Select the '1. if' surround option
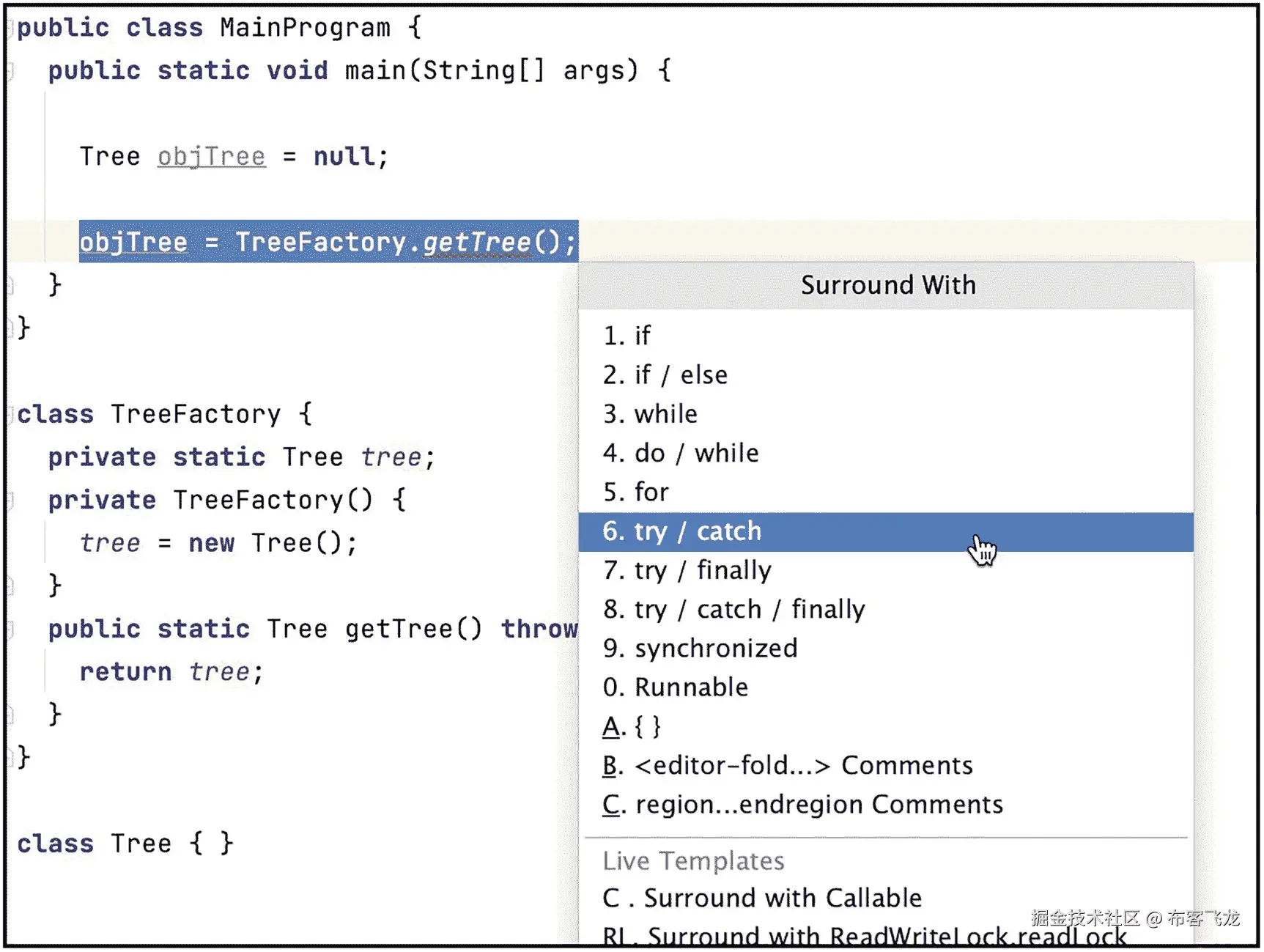This screenshot has height=952, width=1264. coord(627,336)
